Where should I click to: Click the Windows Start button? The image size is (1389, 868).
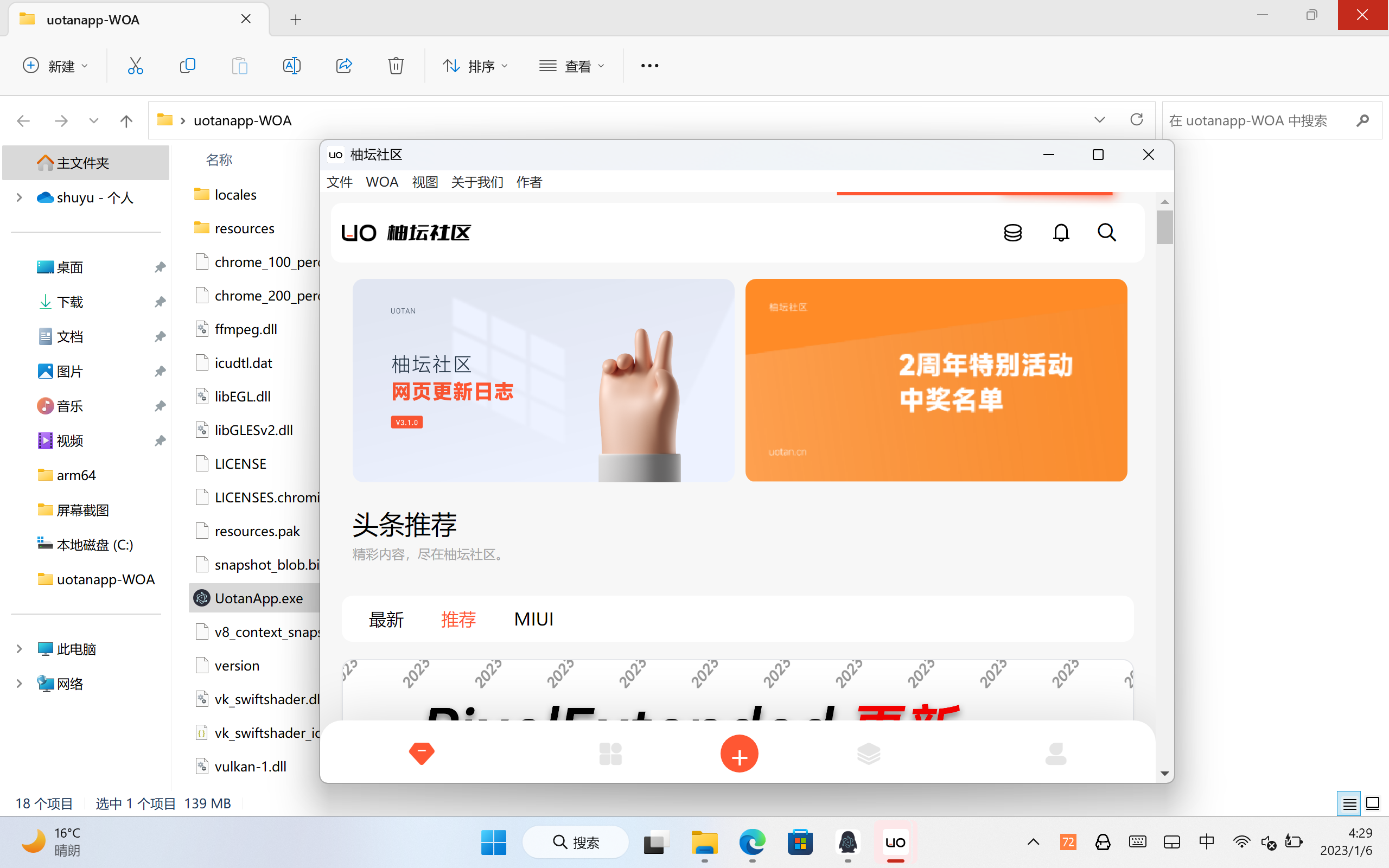[x=494, y=842]
